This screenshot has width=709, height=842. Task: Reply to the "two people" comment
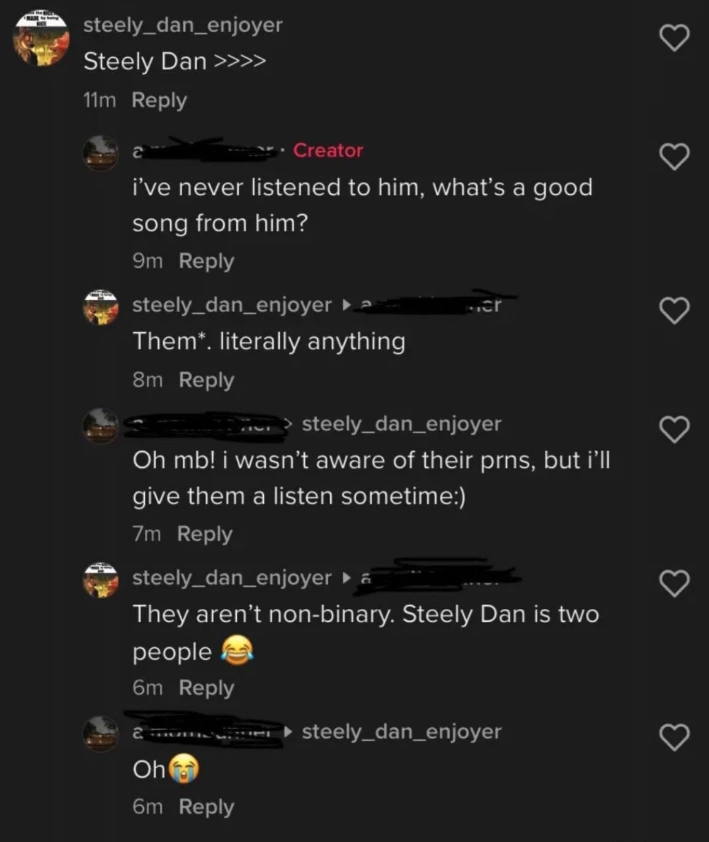[206, 688]
